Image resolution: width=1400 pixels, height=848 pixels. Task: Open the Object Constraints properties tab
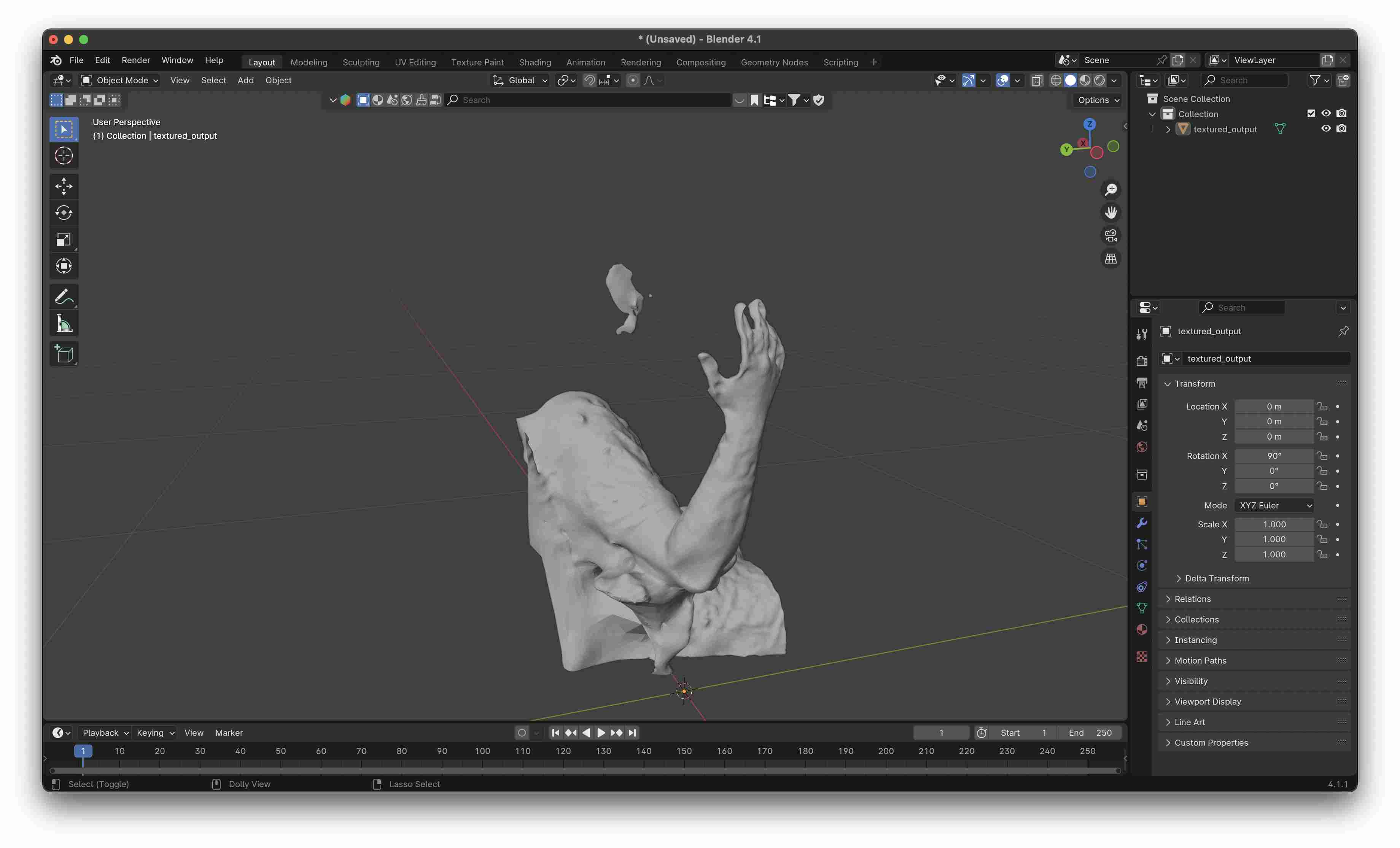(1141, 587)
